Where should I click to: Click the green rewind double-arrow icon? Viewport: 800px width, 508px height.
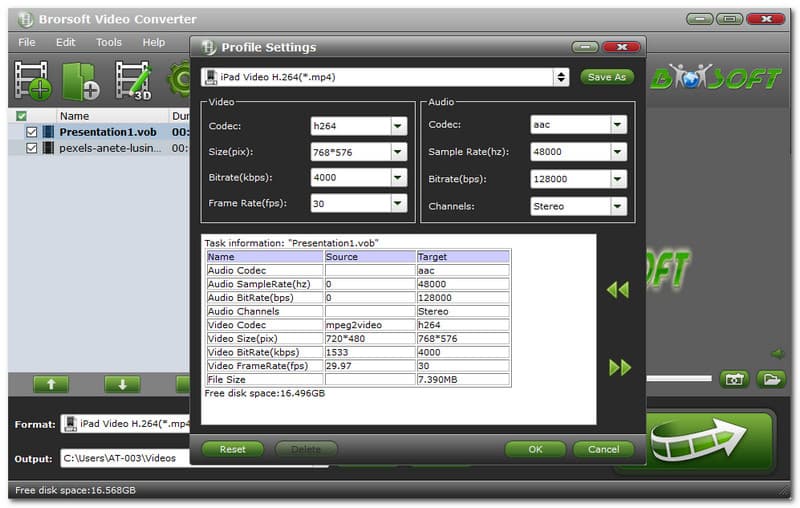618,290
